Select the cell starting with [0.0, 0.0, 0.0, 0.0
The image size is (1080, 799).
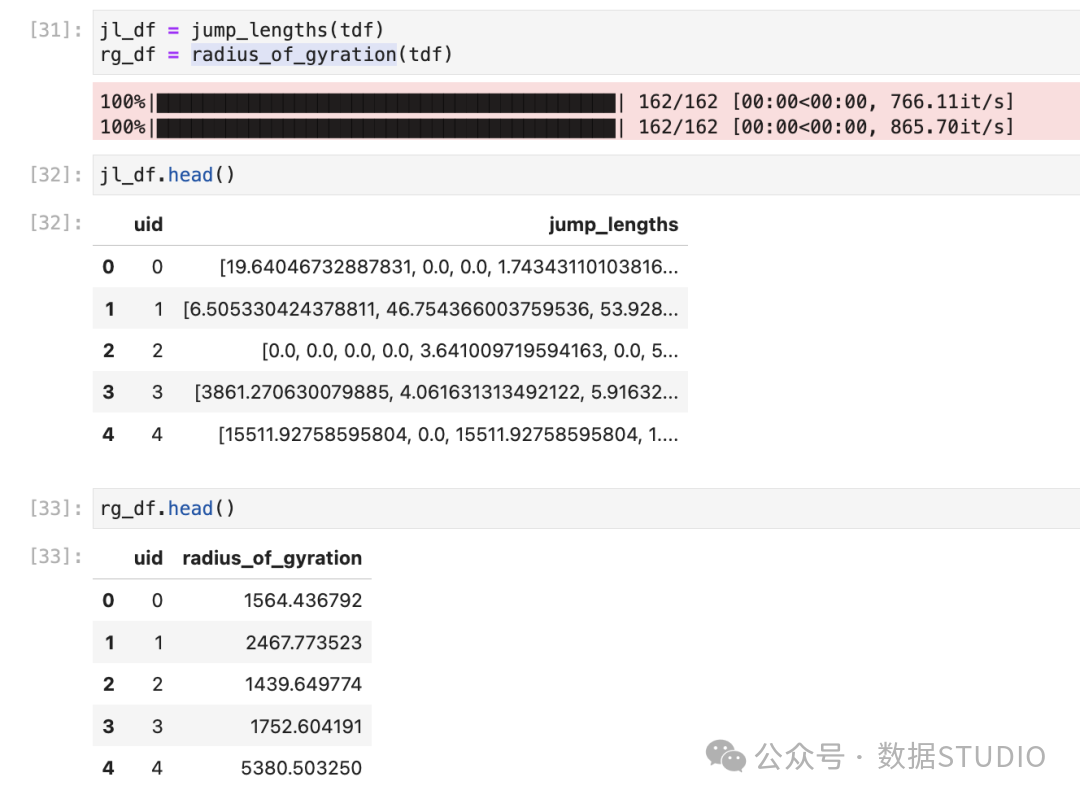pyautogui.click(x=470, y=351)
